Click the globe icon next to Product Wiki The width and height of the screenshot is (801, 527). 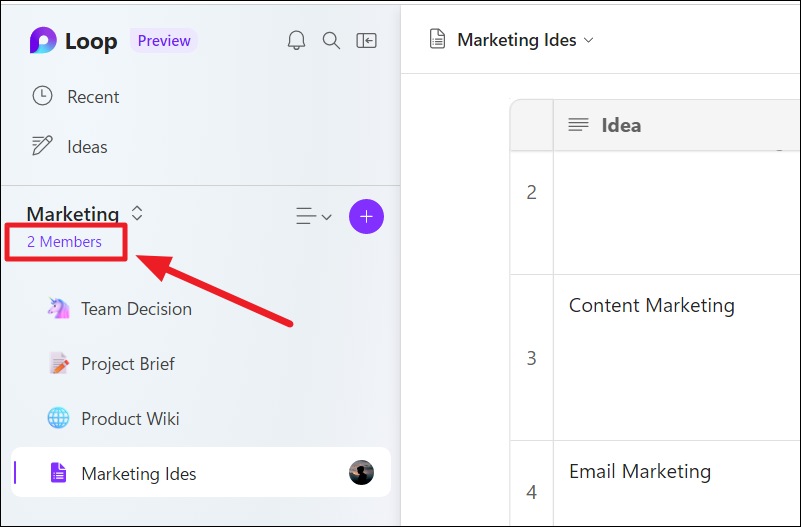point(58,418)
